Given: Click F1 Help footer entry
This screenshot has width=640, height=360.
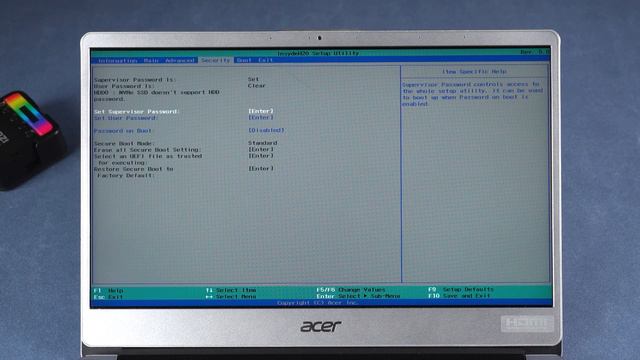Looking at the screenshot, I should (x=108, y=291).
